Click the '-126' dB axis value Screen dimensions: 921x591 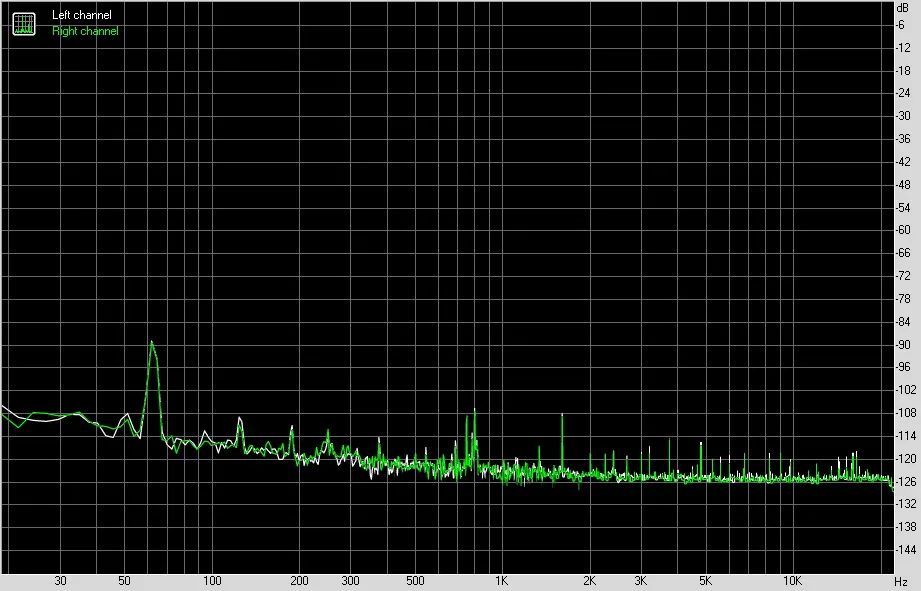coord(905,482)
